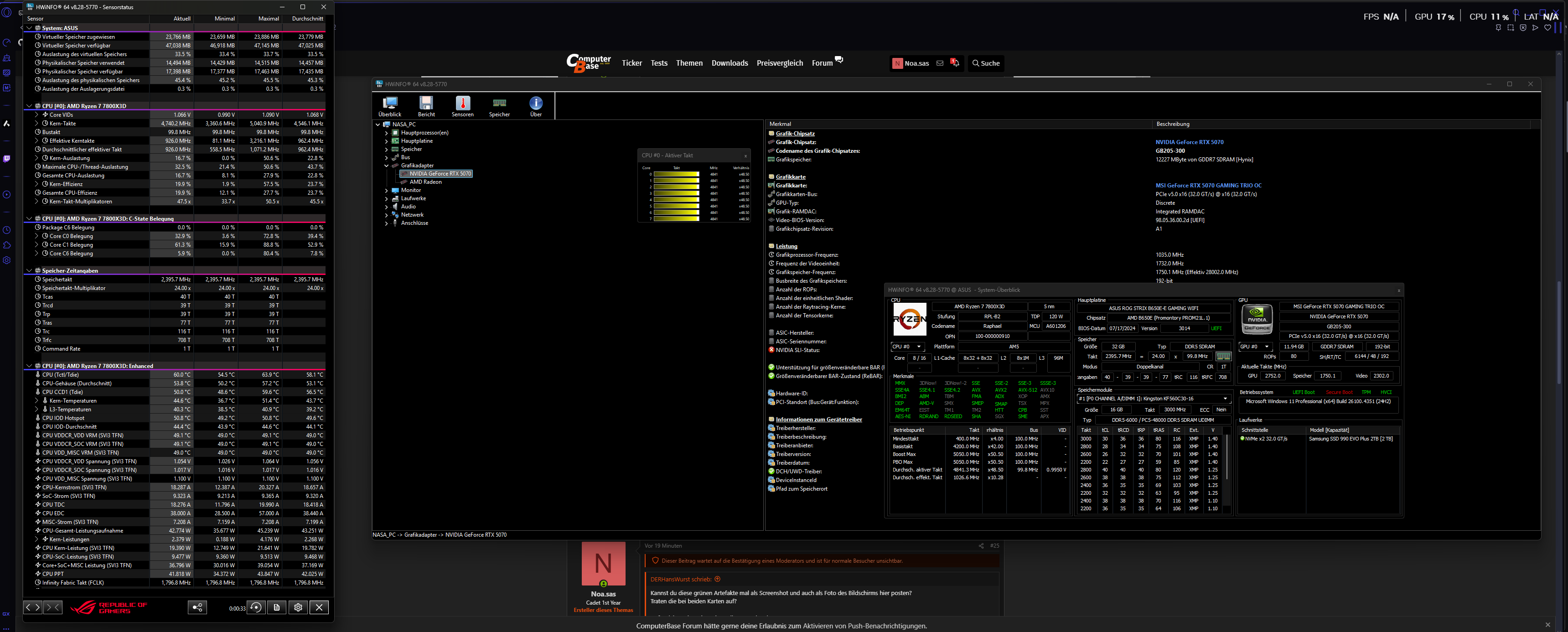
Task: Expand the Hauptprozessor(en) tree node
Action: (x=386, y=133)
